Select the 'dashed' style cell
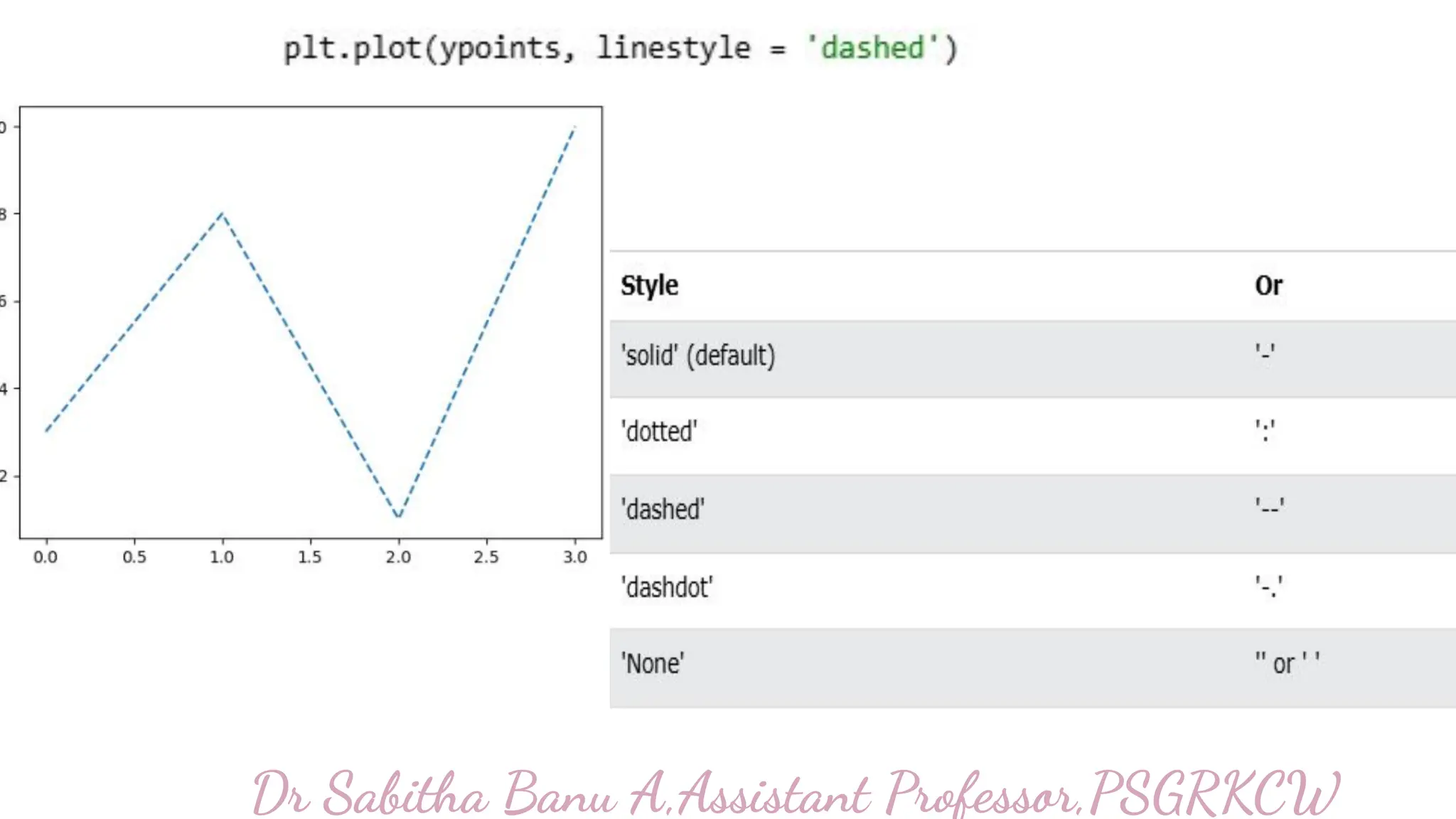Screen dimensions: 1456x819 pos(663,509)
